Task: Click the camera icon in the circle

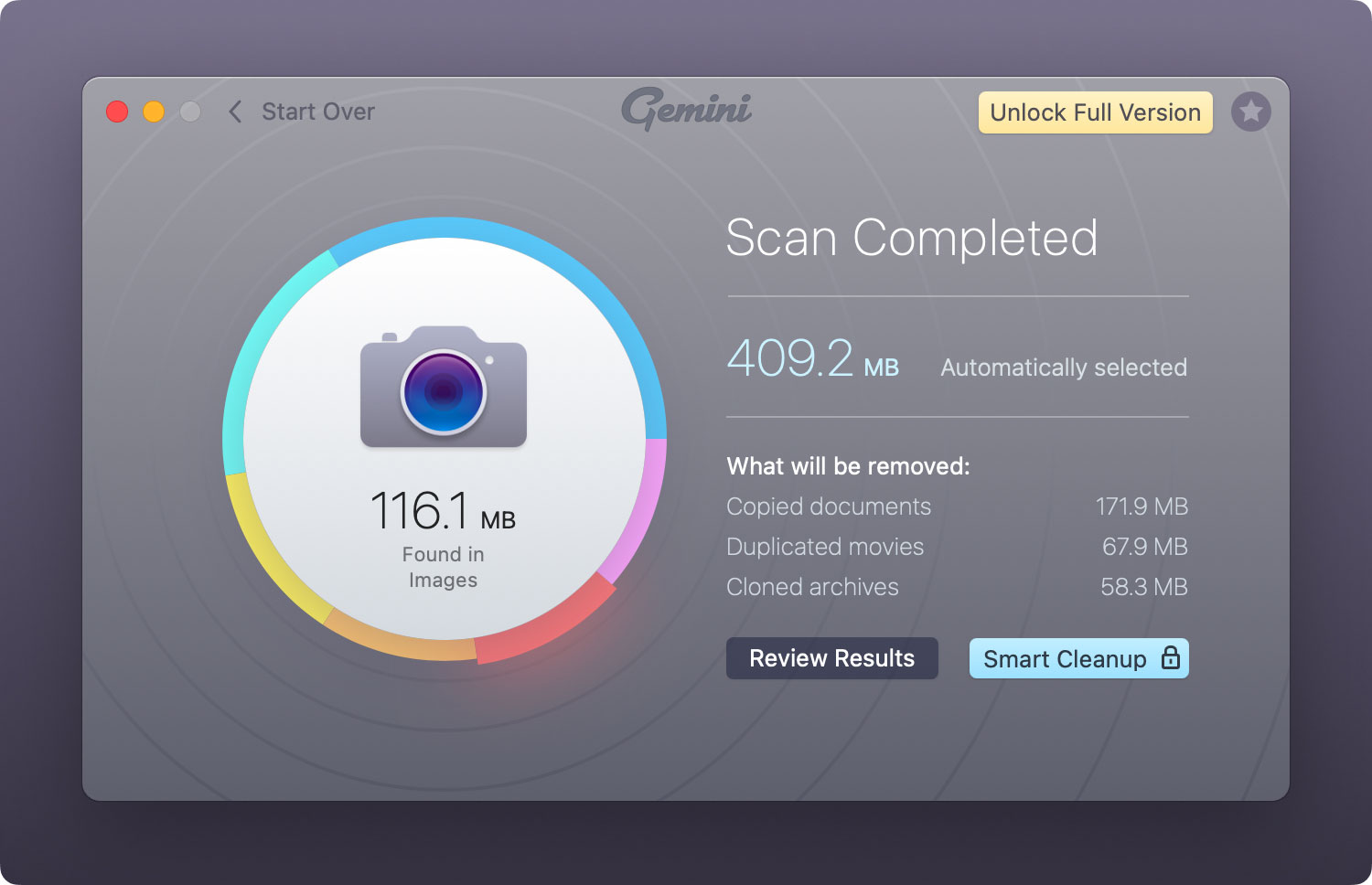Action: [444, 388]
